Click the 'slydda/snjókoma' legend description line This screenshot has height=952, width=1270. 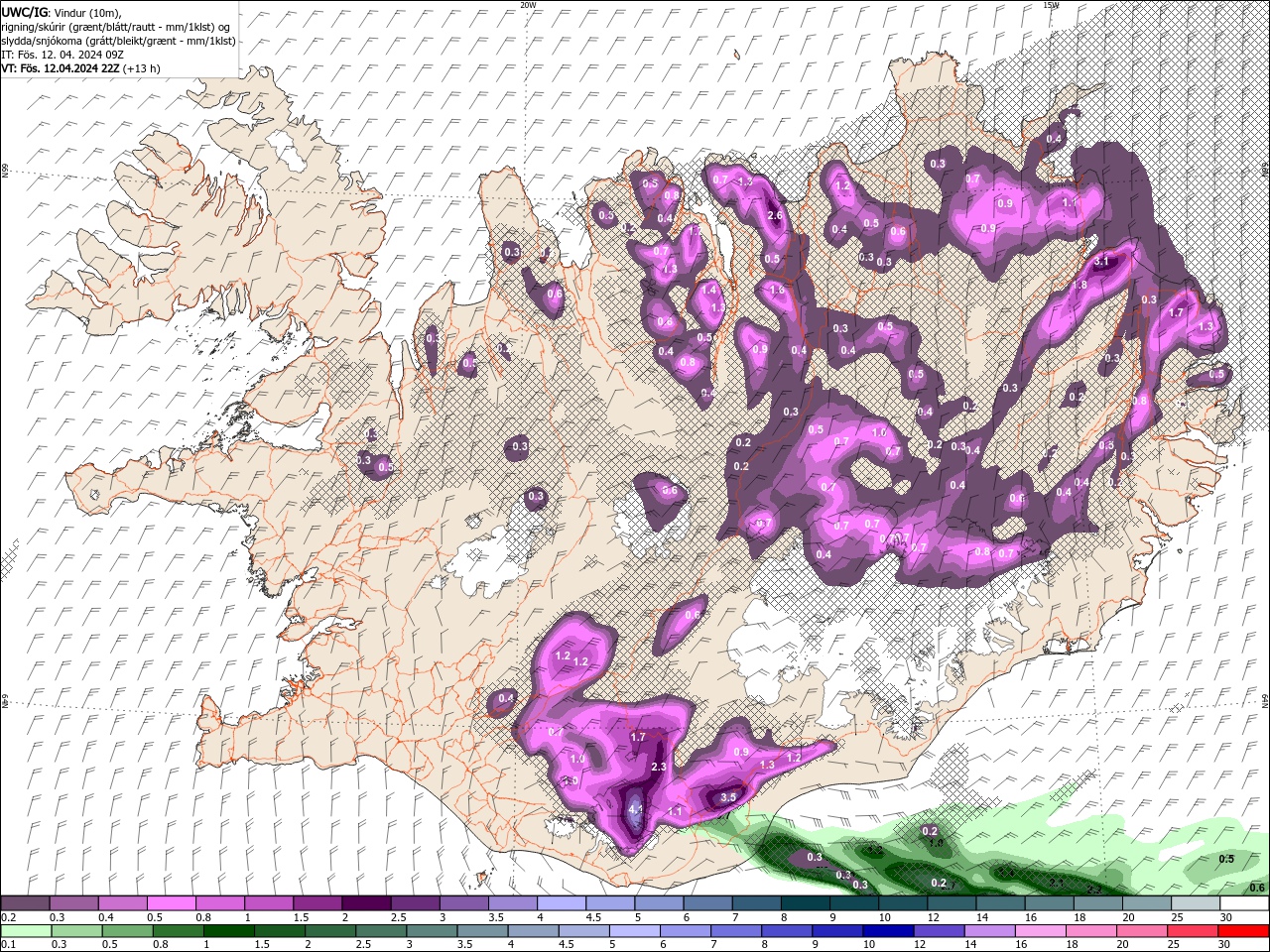pos(118,40)
